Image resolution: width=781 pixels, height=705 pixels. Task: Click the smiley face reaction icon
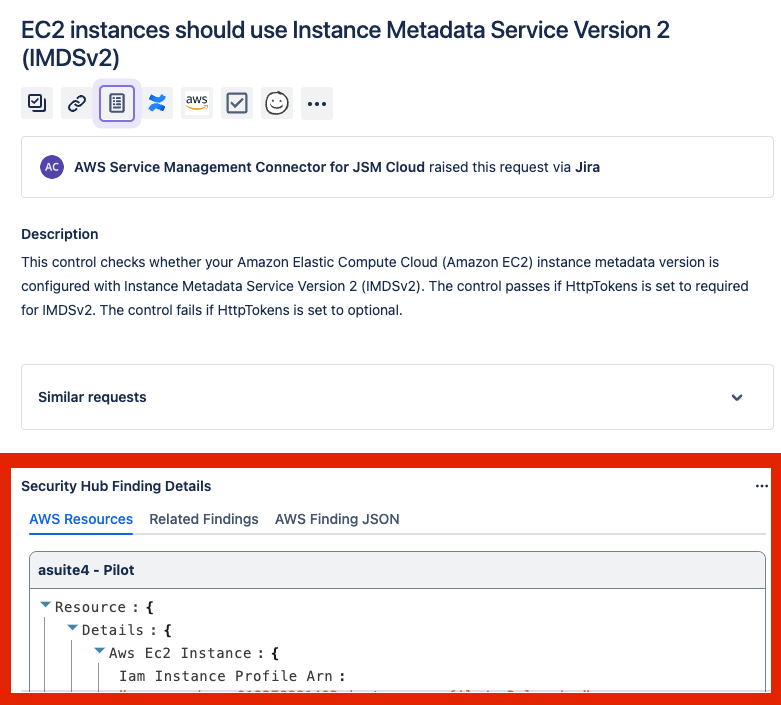[277, 103]
